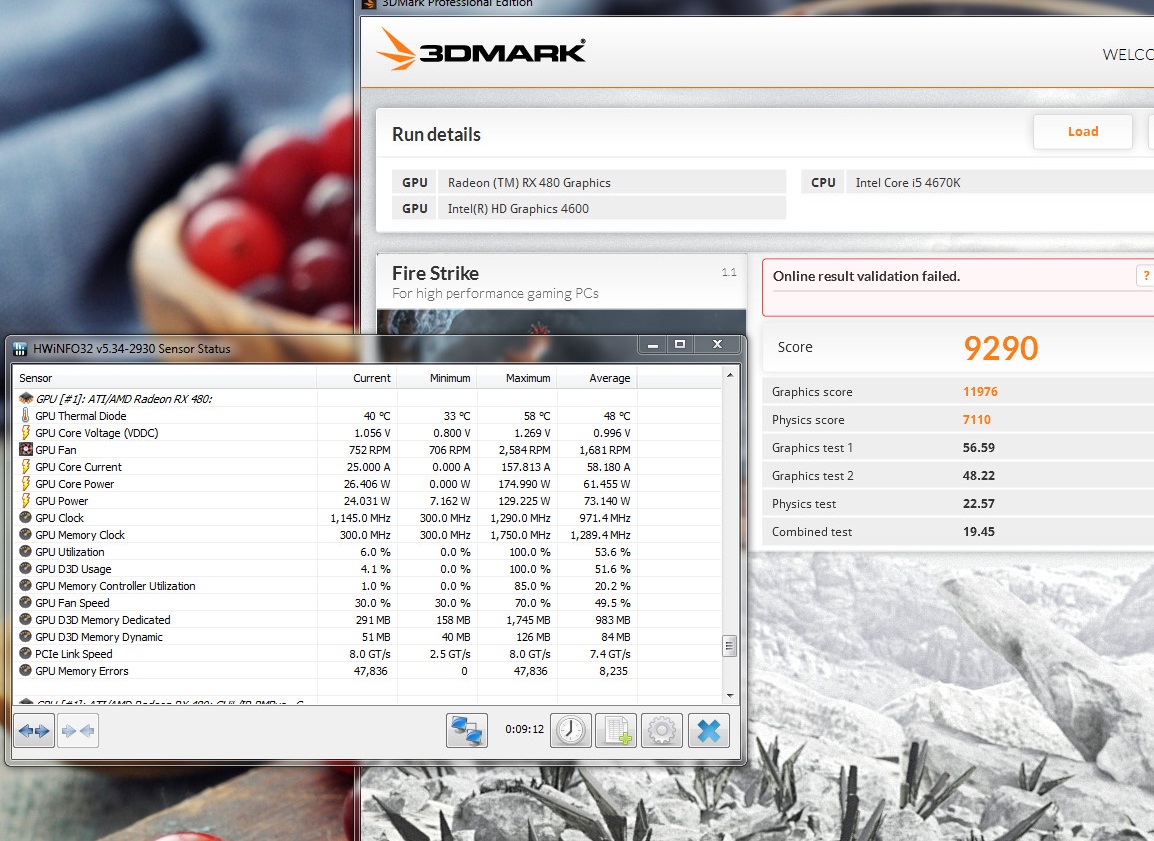
Task: Click the Intel(R) HD Graphics 4600 field
Action: [x=612, y=208]
